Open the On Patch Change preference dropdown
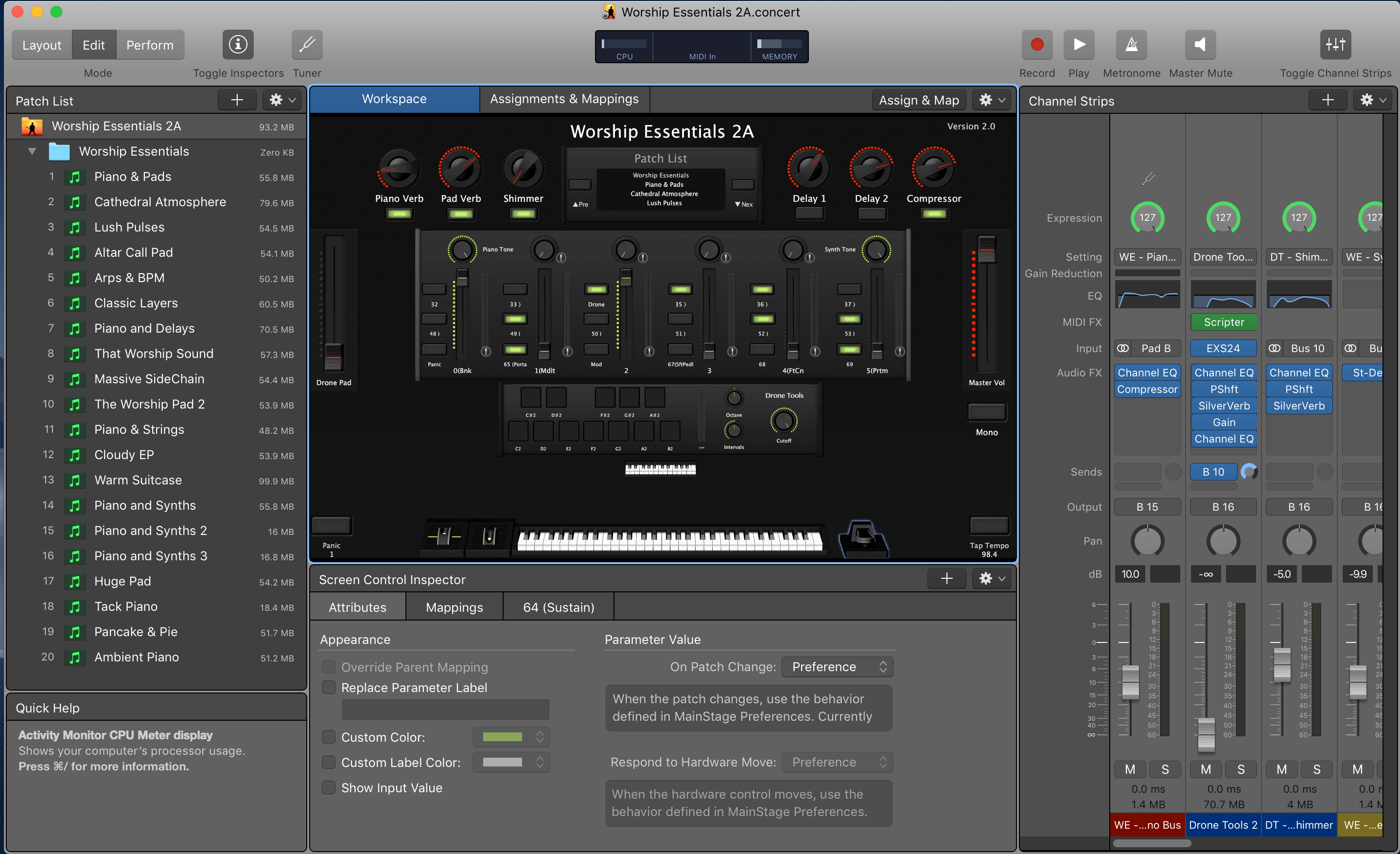Image resolution: width=1400 pixels, height=854 pixels. 837,666
